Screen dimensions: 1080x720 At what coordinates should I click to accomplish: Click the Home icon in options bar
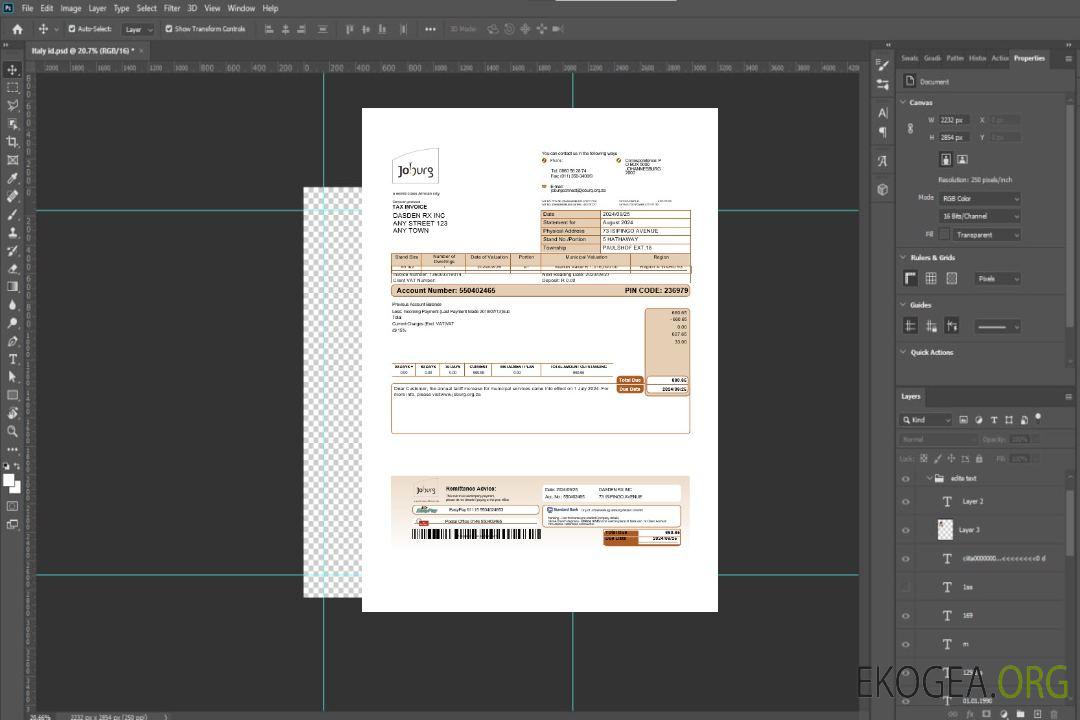click(17, 29)
